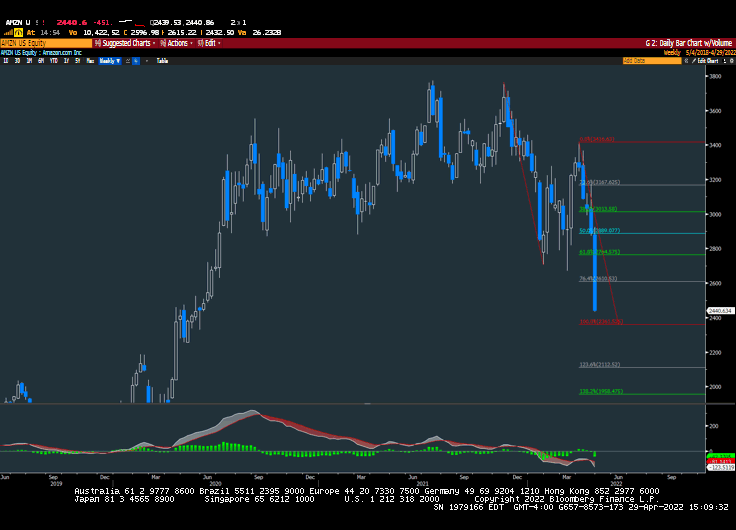
Task: Select the 38.2%(3013.58) Fibonacci level label
Action: tap(598, 209)
